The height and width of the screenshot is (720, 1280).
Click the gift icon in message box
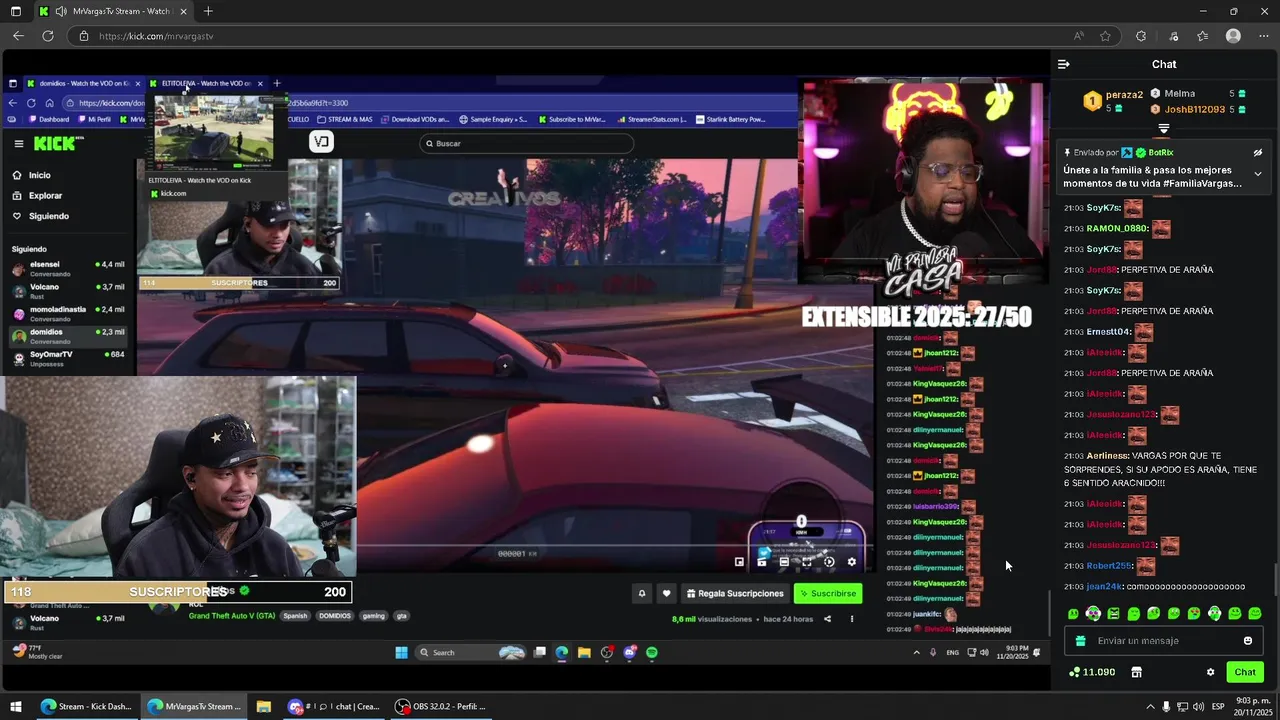click(x=1080, y=641)
